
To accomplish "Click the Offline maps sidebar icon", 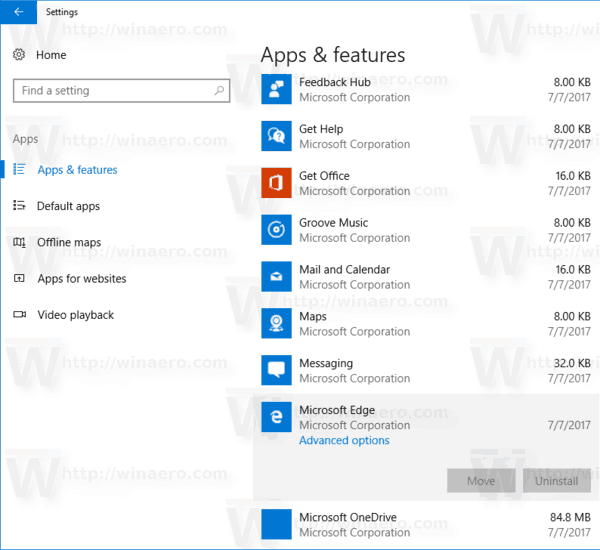I will (x=19, y=242).
